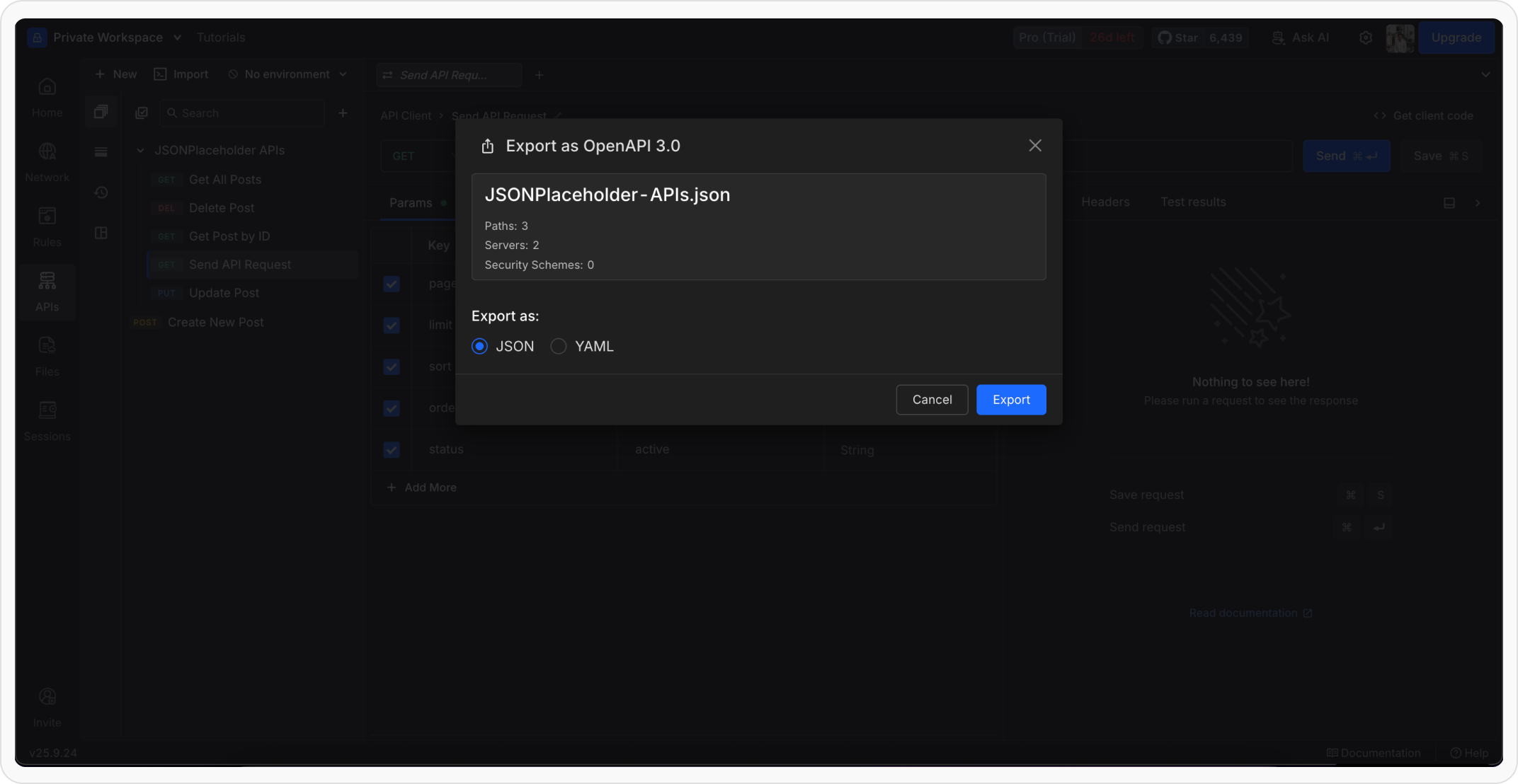Collapse the JSONPlaceholder APIs collection
This screenshot has width=1518, height=784.
[139, 150]
